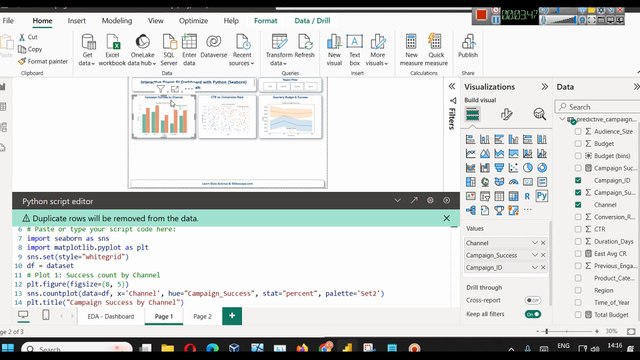The height and width of the screenshot is (360, 640).
Task: Insert a Text box
Action: [x=355, y=50]
